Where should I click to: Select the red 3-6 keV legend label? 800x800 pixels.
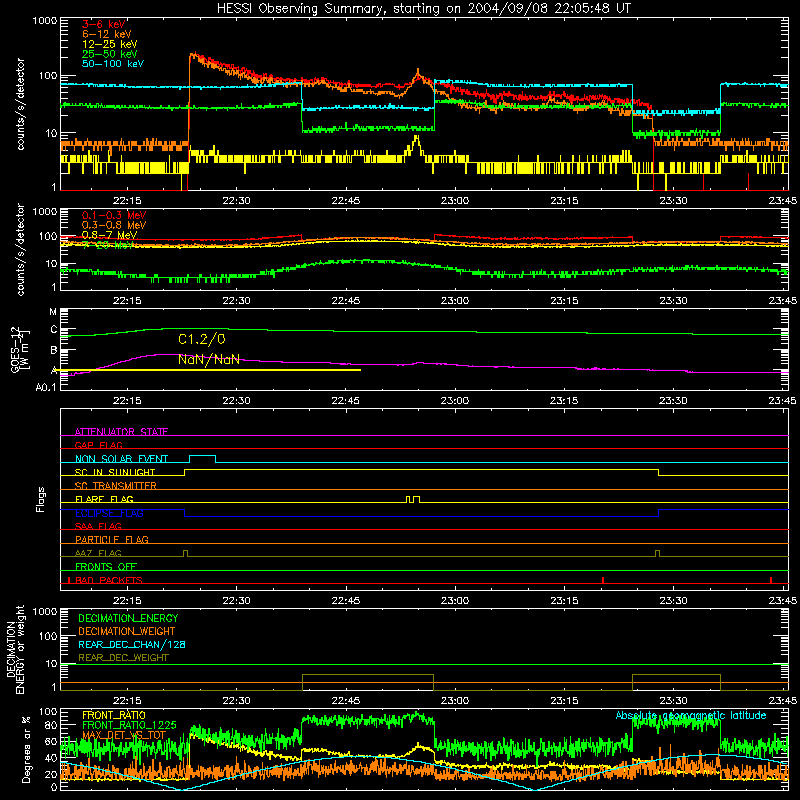pyautogui.click(x=103, y=24)
